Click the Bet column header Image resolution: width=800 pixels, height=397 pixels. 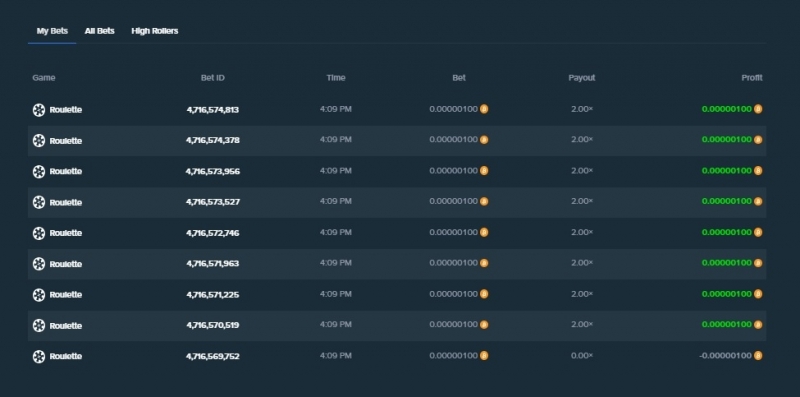point(459,78)
